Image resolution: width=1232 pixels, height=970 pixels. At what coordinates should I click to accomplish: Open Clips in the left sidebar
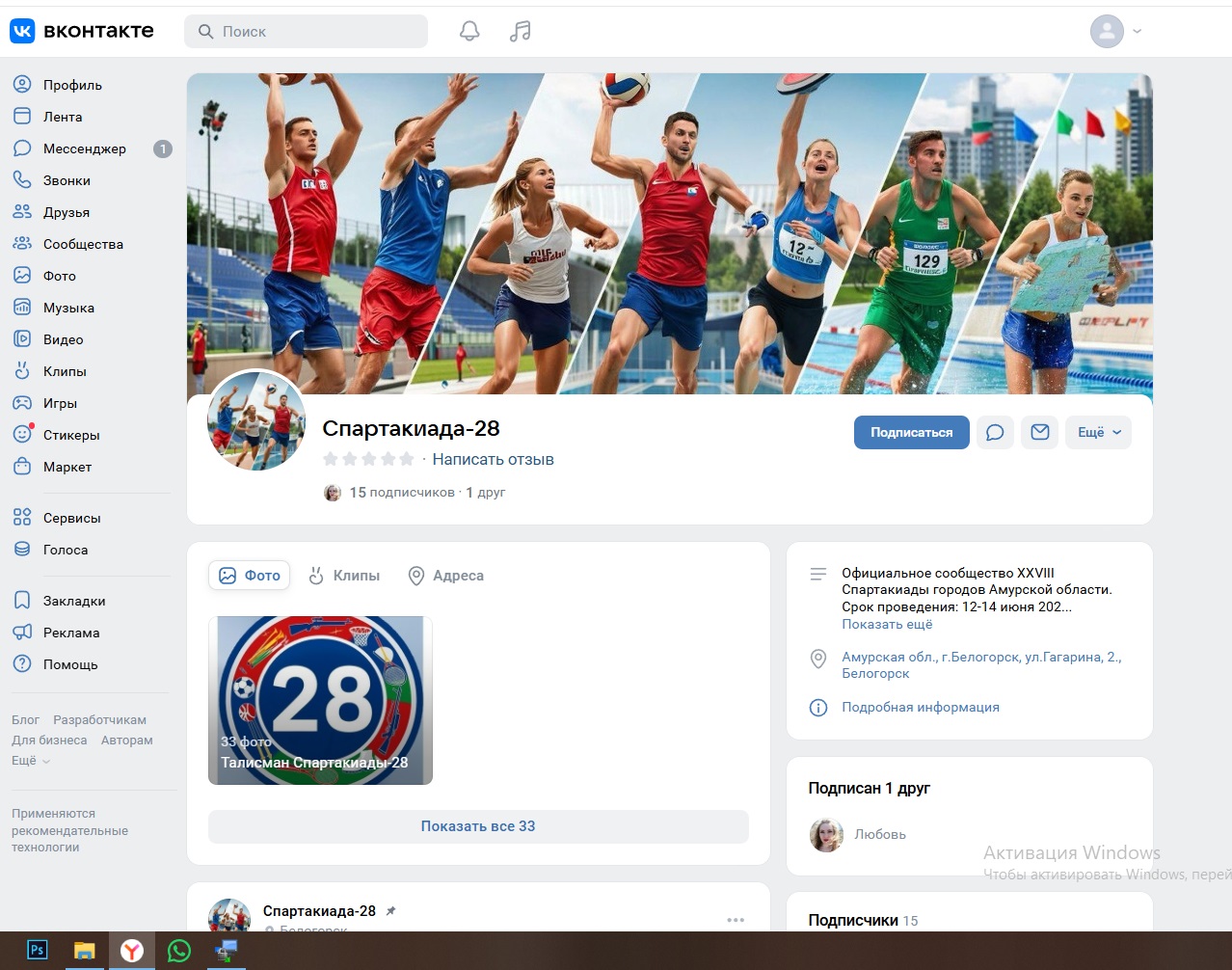tap(65, 371)
